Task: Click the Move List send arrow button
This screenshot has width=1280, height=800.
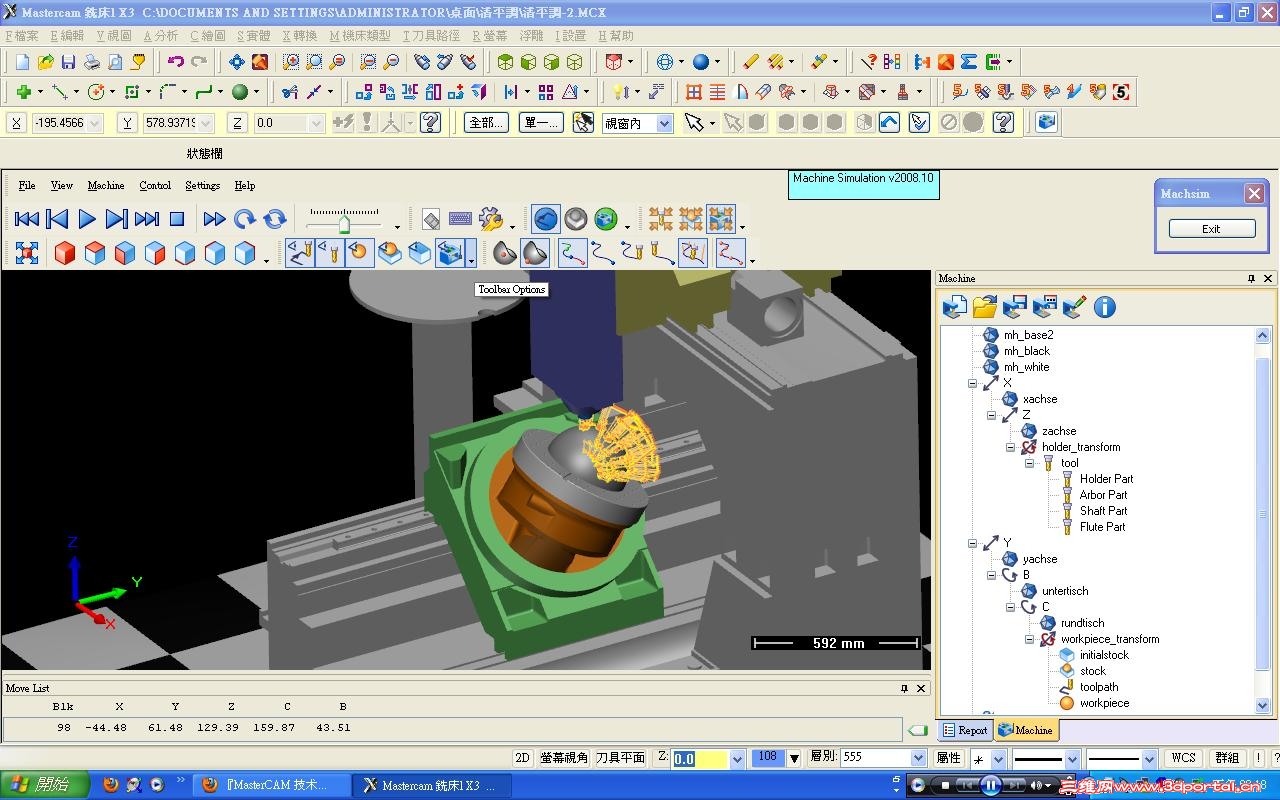Action: 917,730
